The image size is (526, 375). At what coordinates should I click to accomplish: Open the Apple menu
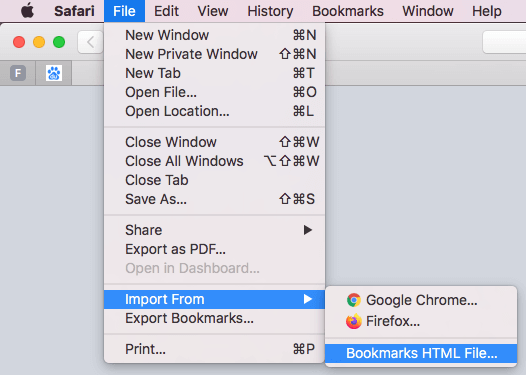28,11
